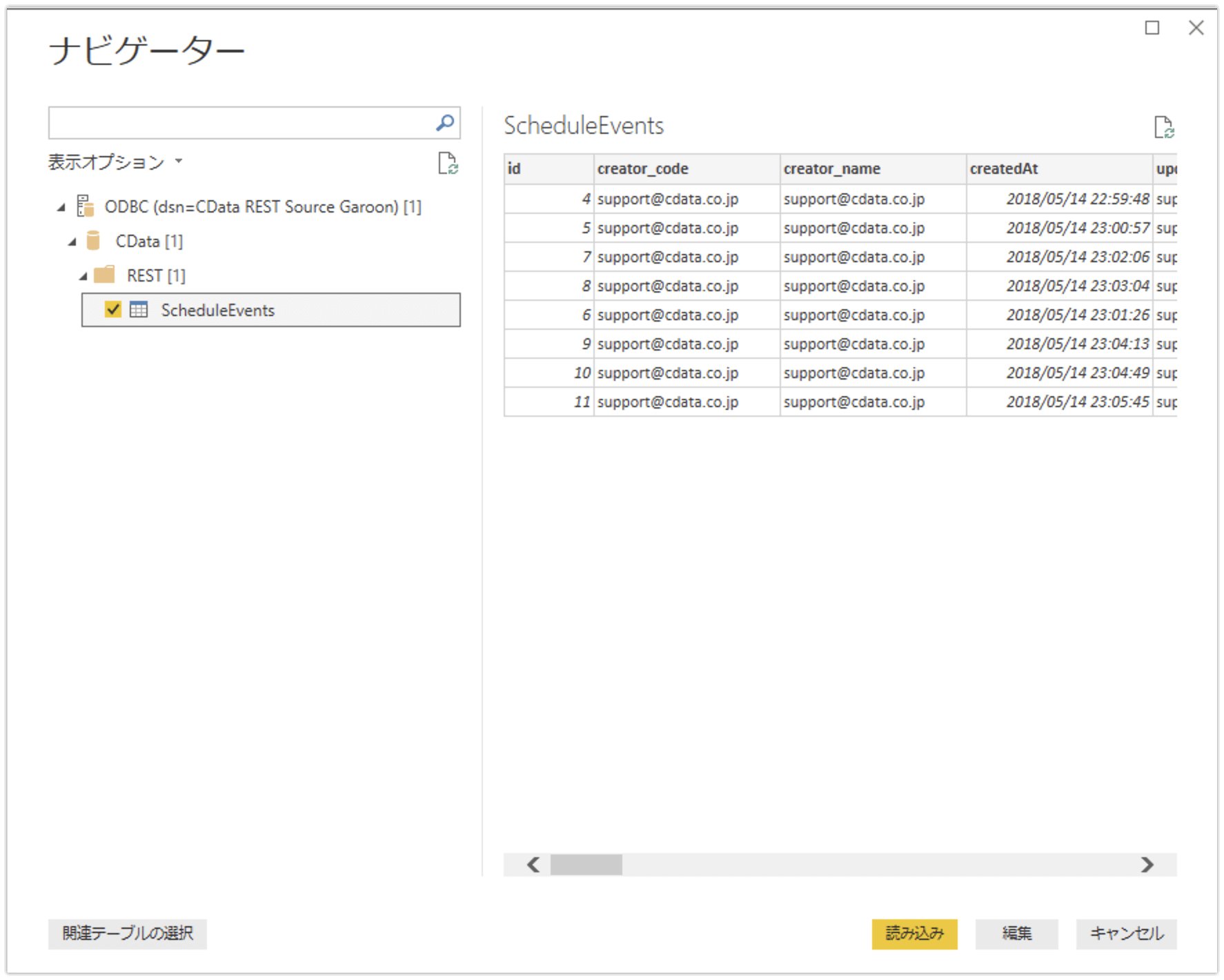1224x980 pixels.
Task: Refresh the ScheduleEvents preview
Action: [x=1164, y=127]
